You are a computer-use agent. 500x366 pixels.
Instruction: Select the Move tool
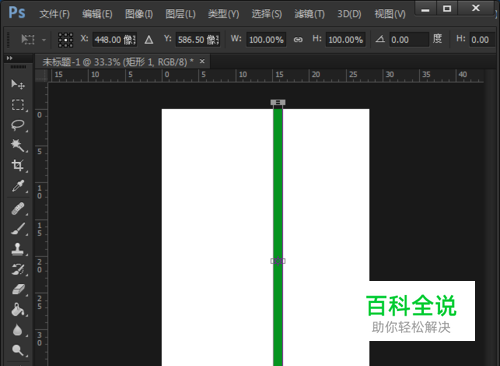pos(18,84)
